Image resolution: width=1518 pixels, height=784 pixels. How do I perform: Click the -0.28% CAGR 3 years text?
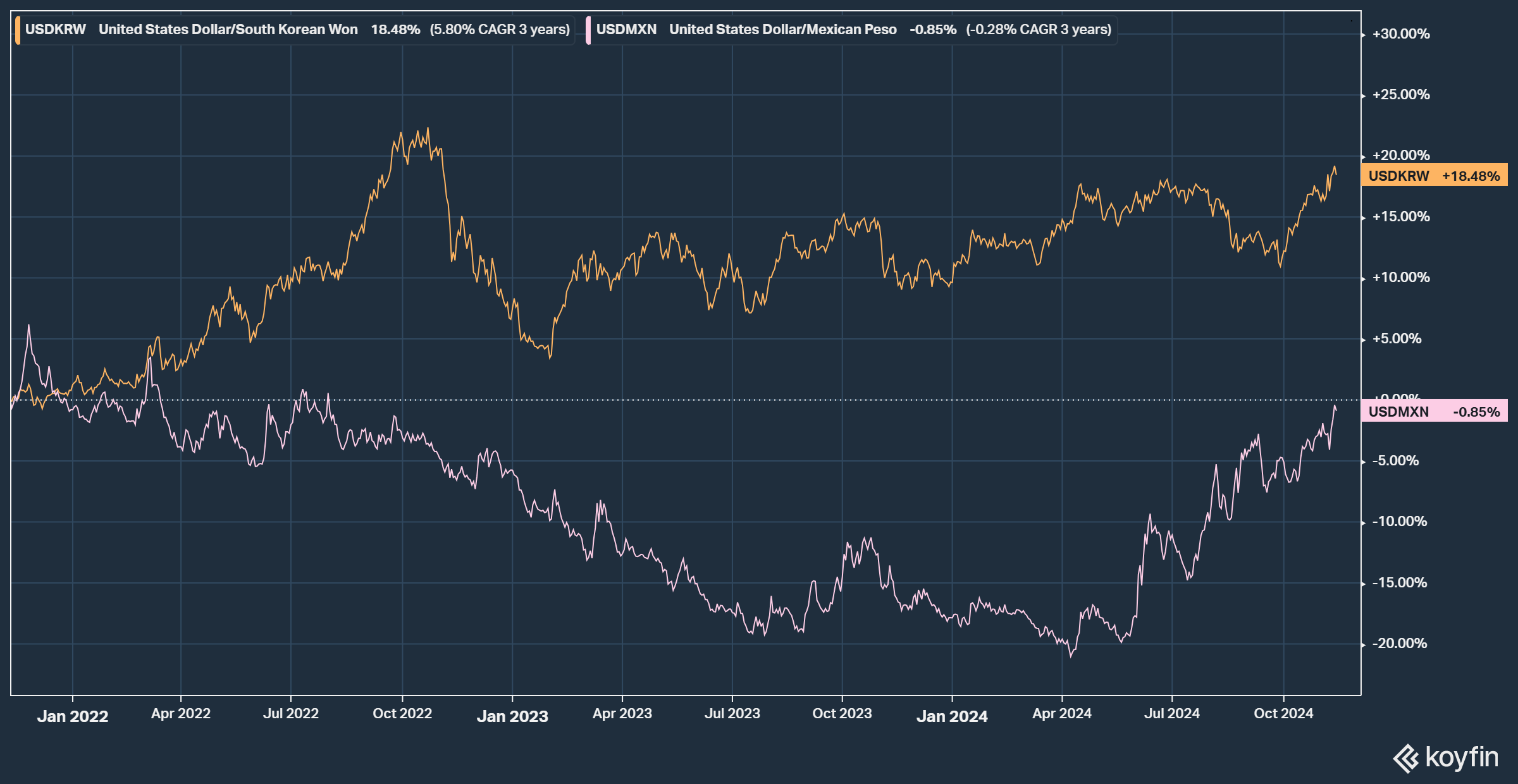pos(1039,30)
